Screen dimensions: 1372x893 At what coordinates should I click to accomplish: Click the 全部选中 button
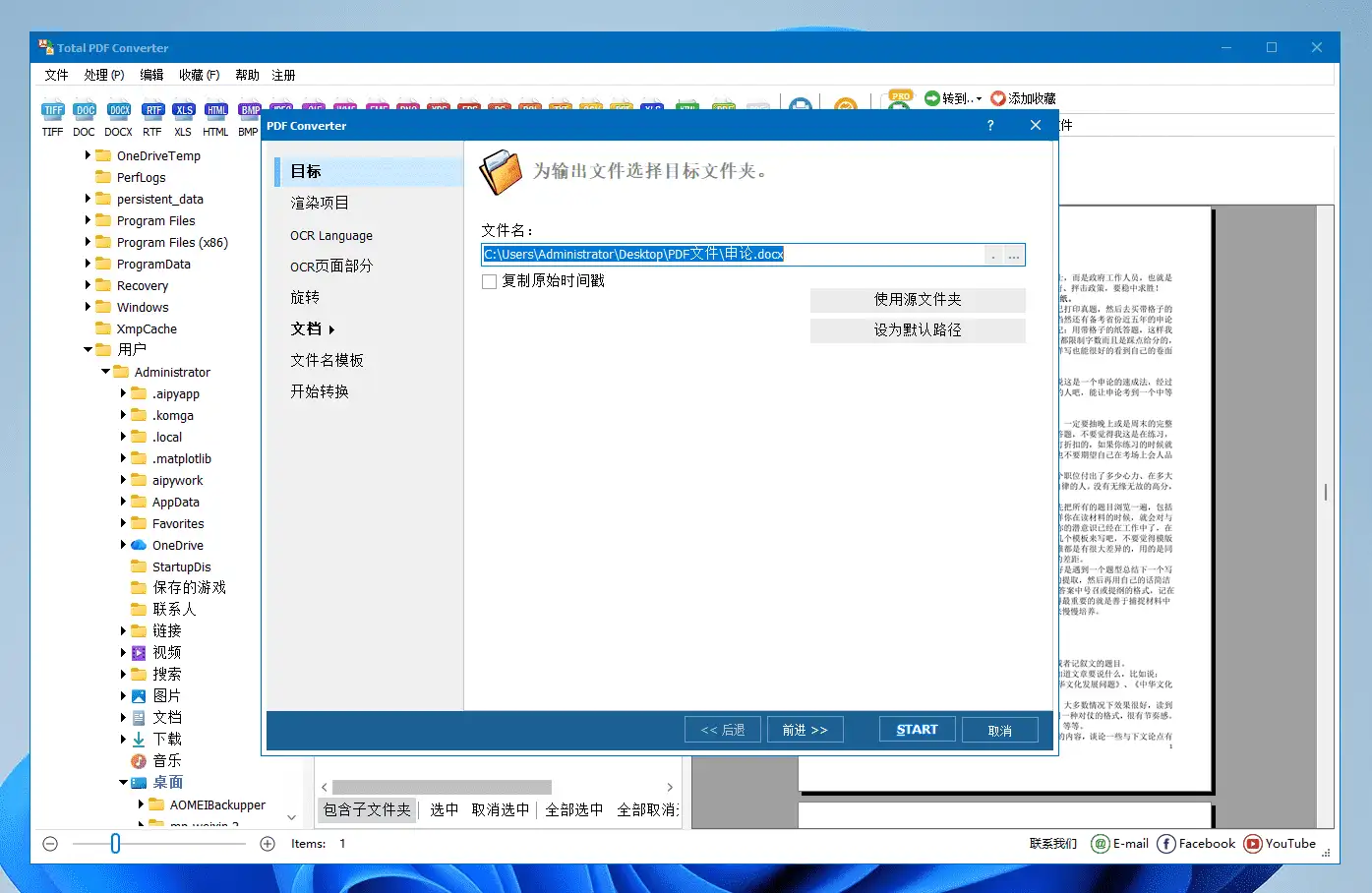574,809
